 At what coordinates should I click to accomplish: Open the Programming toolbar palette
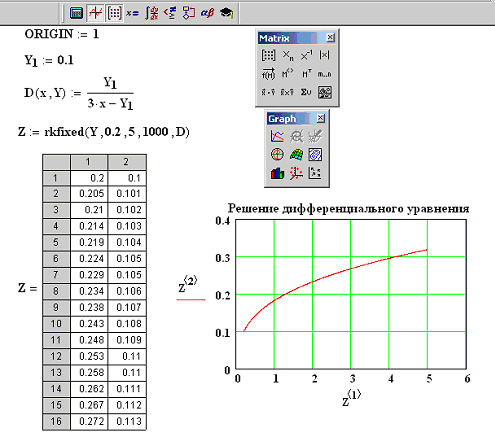pyautogui.click(x=189, y=13)
